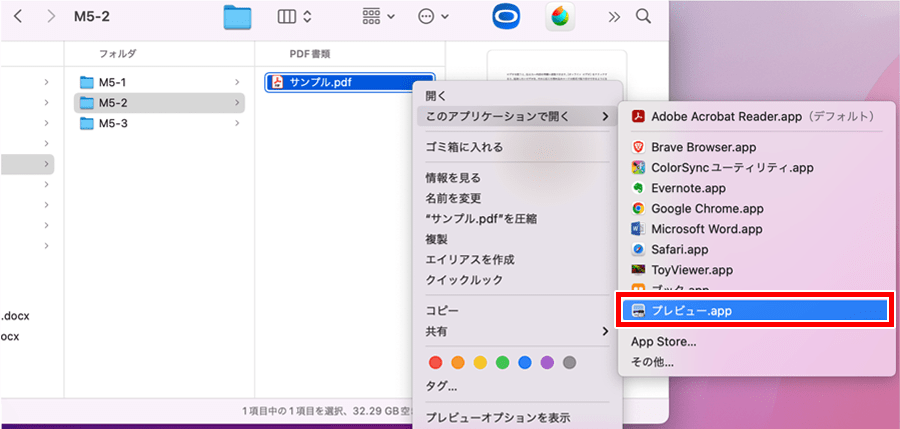Choose その他... in the submenu

tap(756, 362)
